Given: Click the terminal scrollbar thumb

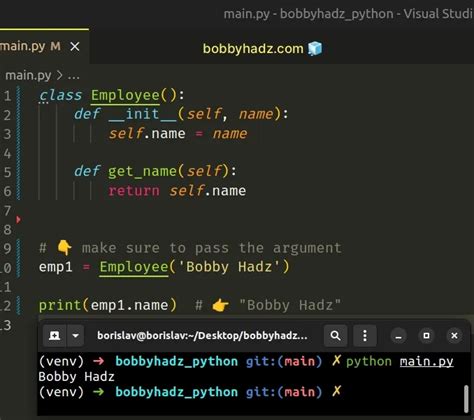Looking at the screenshot, I should pos(466,399).
